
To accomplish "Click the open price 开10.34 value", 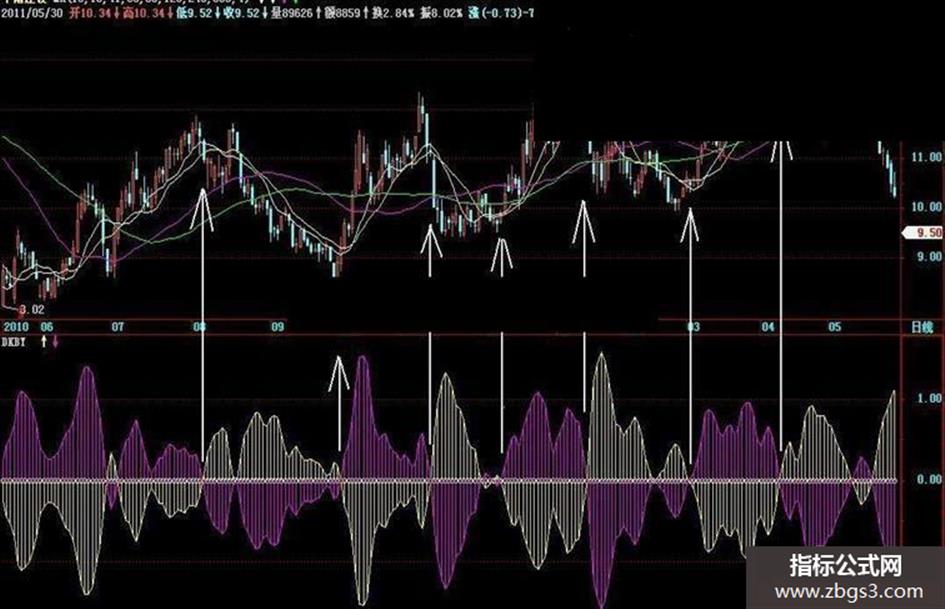I will pyautogui.click(x=90, y=13).
